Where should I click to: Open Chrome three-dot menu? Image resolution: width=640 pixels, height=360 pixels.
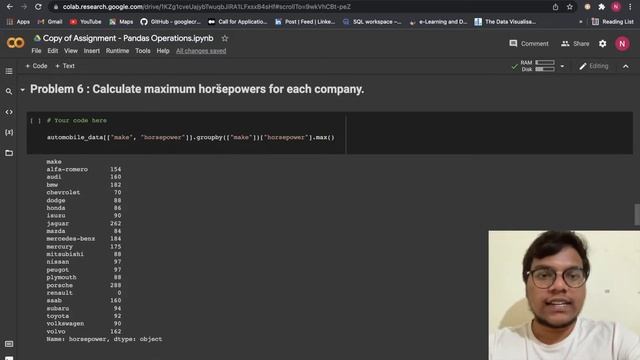click(x=630, y=7)
